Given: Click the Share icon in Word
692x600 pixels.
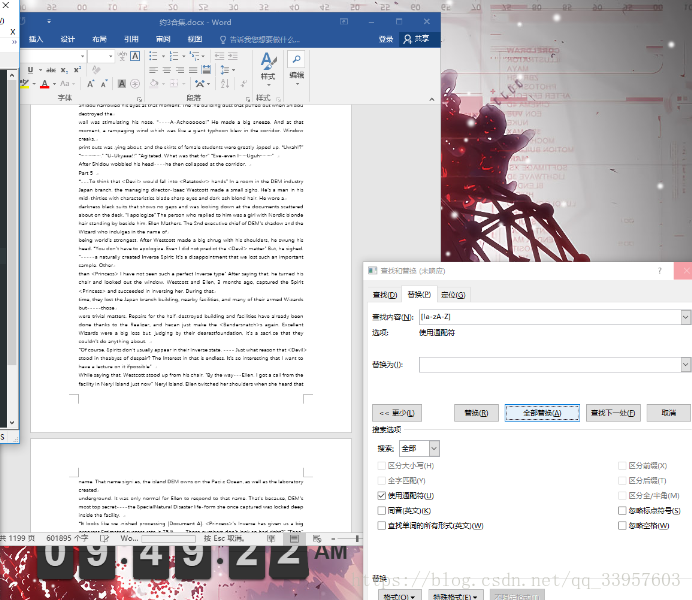Looking at the screenshot, I should tap(416, 39).
